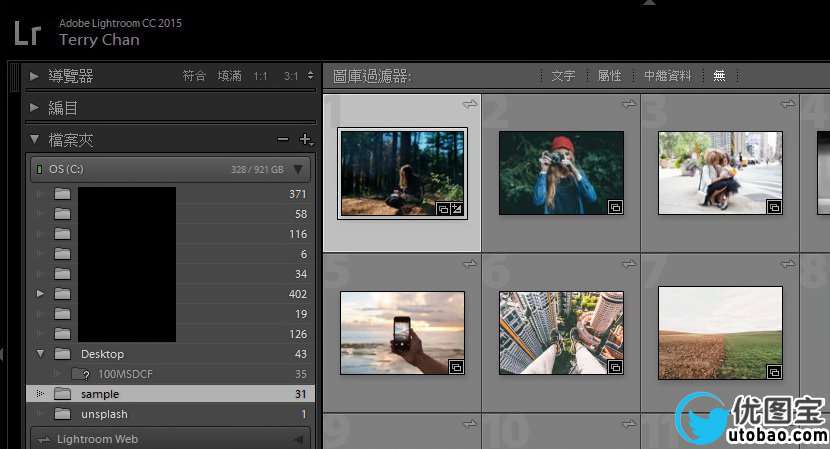
Task: Open the Lightroom Web section
Action: pyautogui.click(x=170, y=439)
